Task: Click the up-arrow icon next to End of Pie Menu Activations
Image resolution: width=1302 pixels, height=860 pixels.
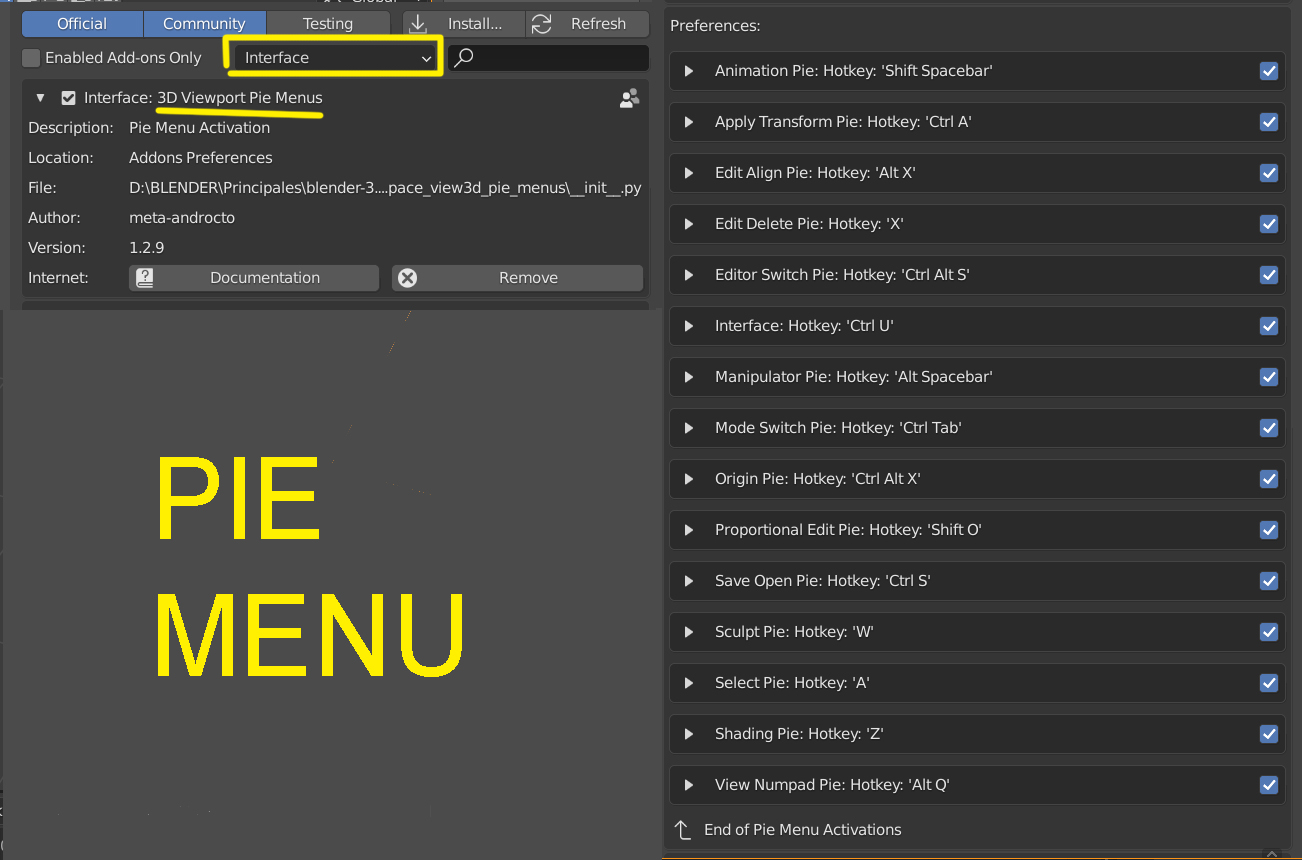Action: click(x=683, y=829)
